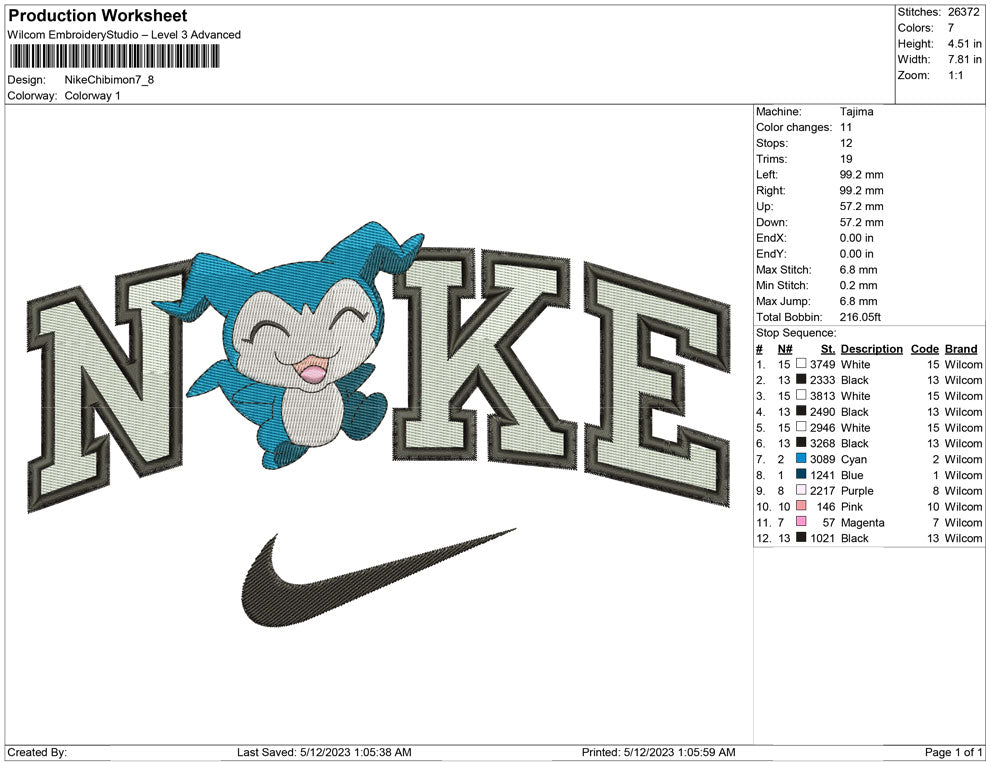
Task: Select the Stops value '12'
Action: point(846,143)
